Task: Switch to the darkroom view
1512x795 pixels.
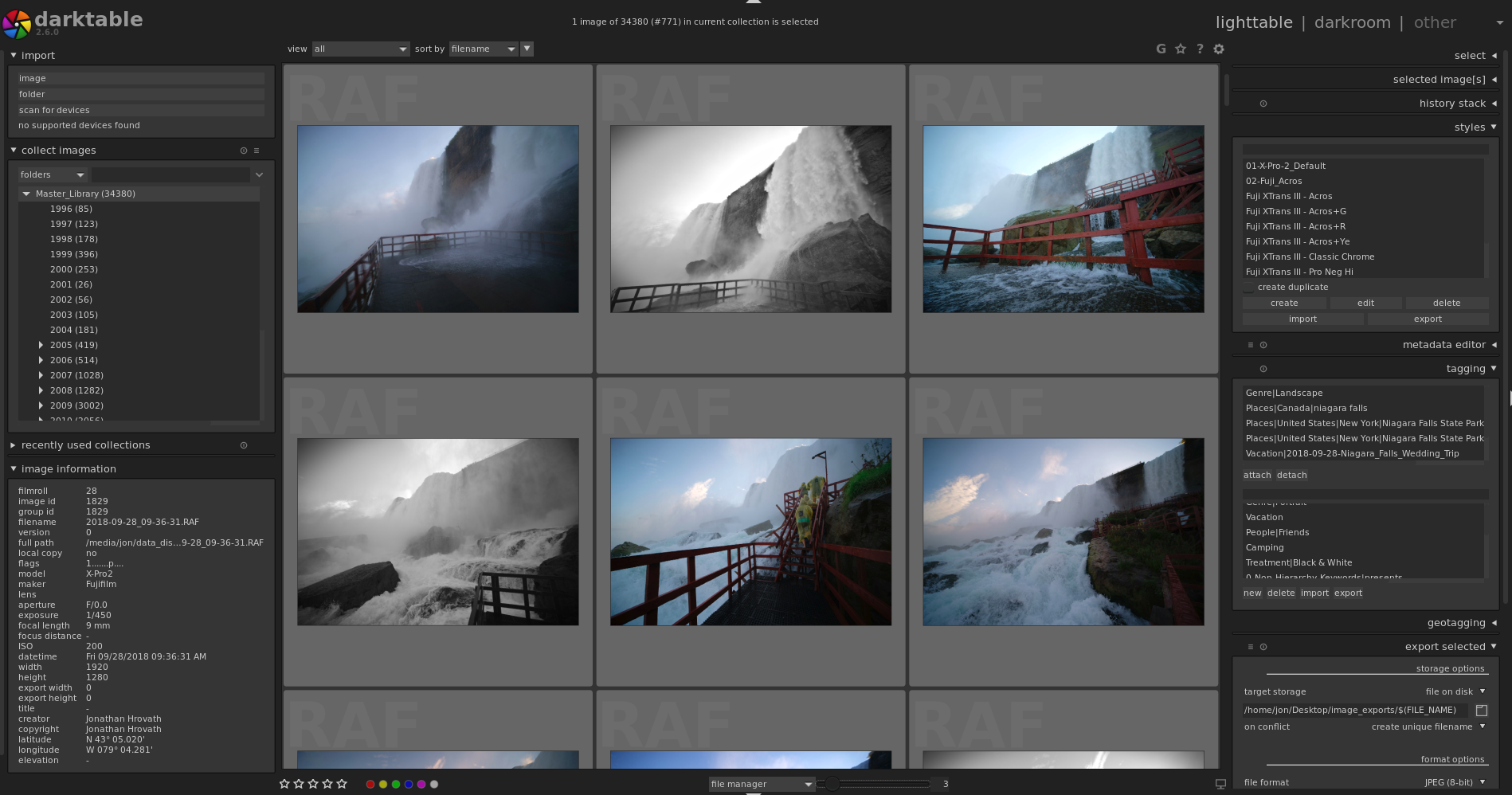Action: 1353,22
